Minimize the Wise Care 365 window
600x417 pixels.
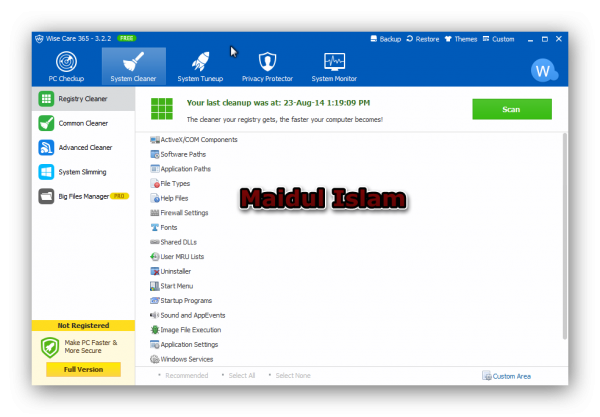(530, 39)
